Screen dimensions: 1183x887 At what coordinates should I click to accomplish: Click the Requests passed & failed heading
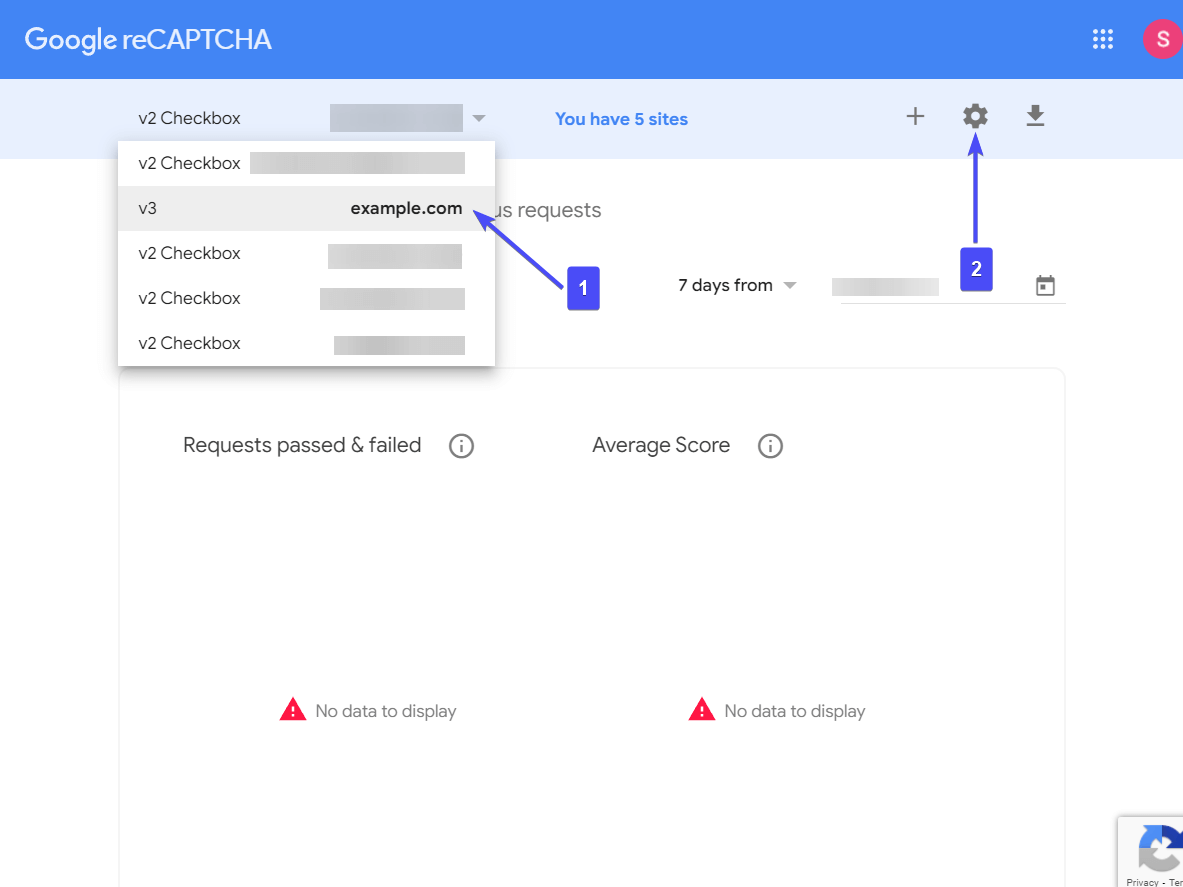pos(302,445)
